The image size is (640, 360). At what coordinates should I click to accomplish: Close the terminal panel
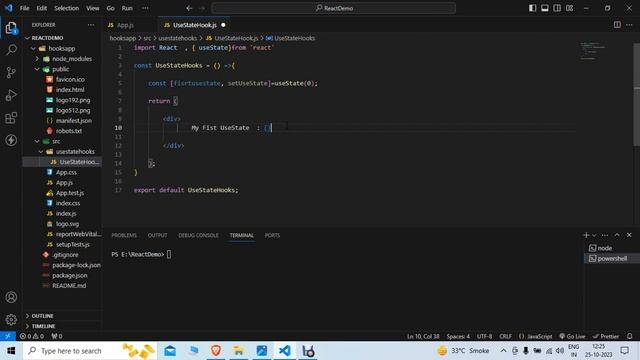pos(629,235)
